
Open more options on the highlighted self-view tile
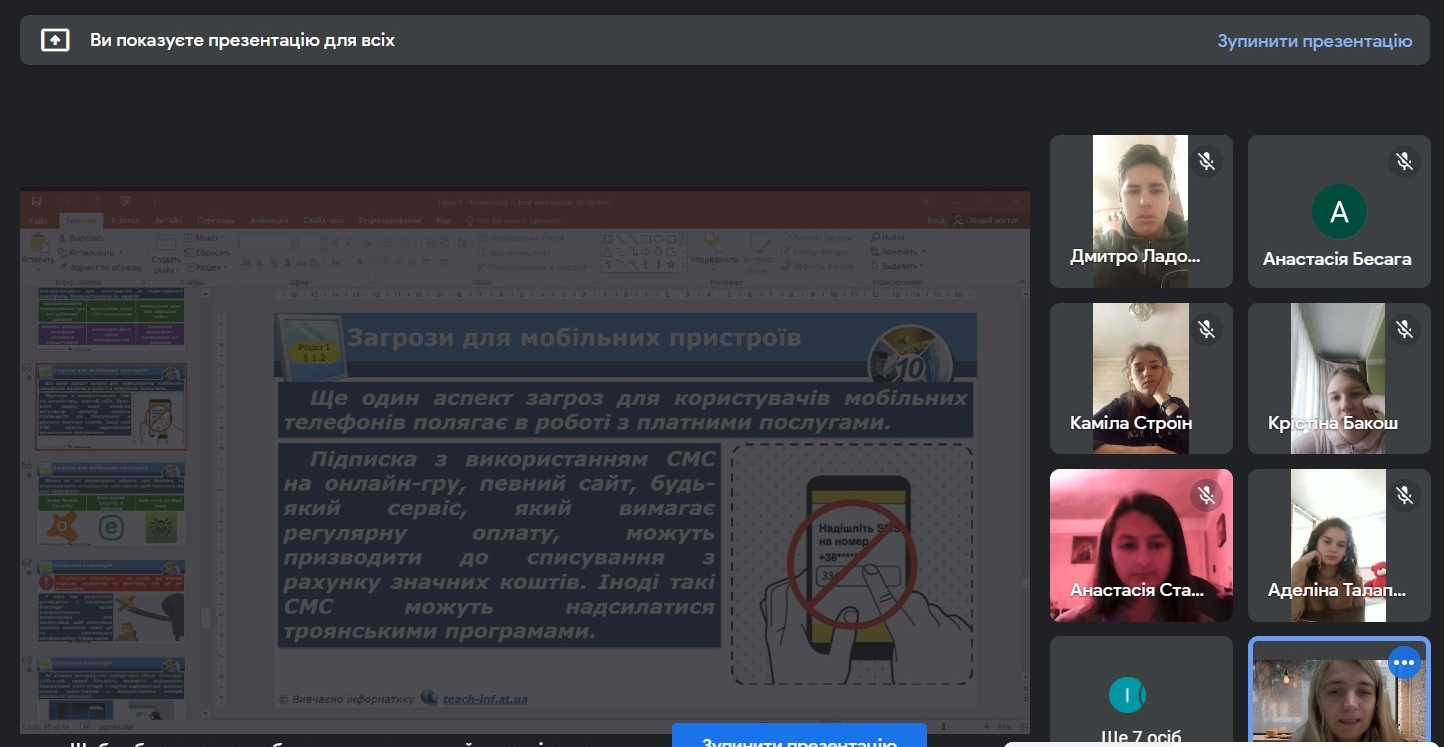(1404, 661)
